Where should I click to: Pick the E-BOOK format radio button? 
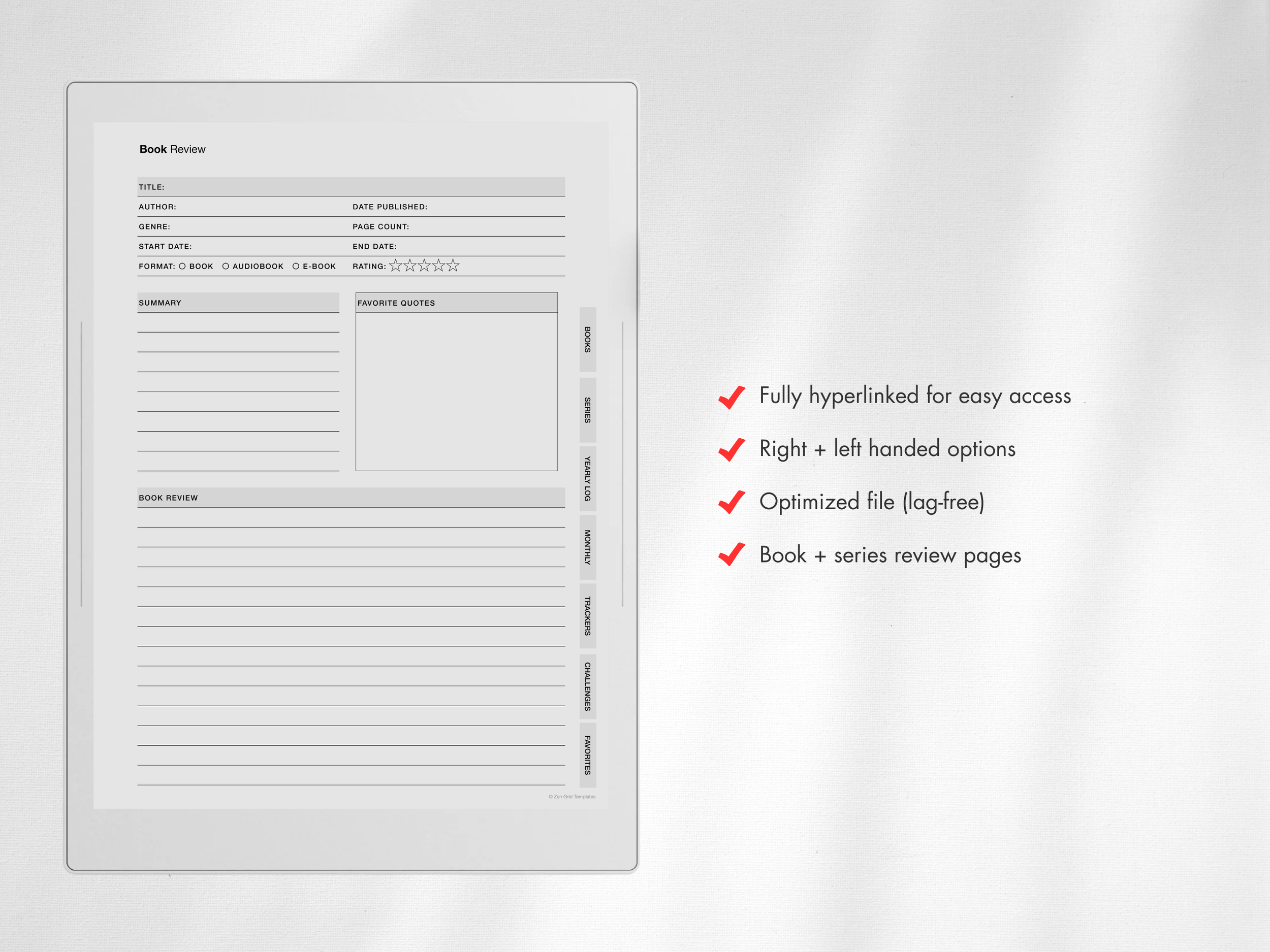(296, 266)
